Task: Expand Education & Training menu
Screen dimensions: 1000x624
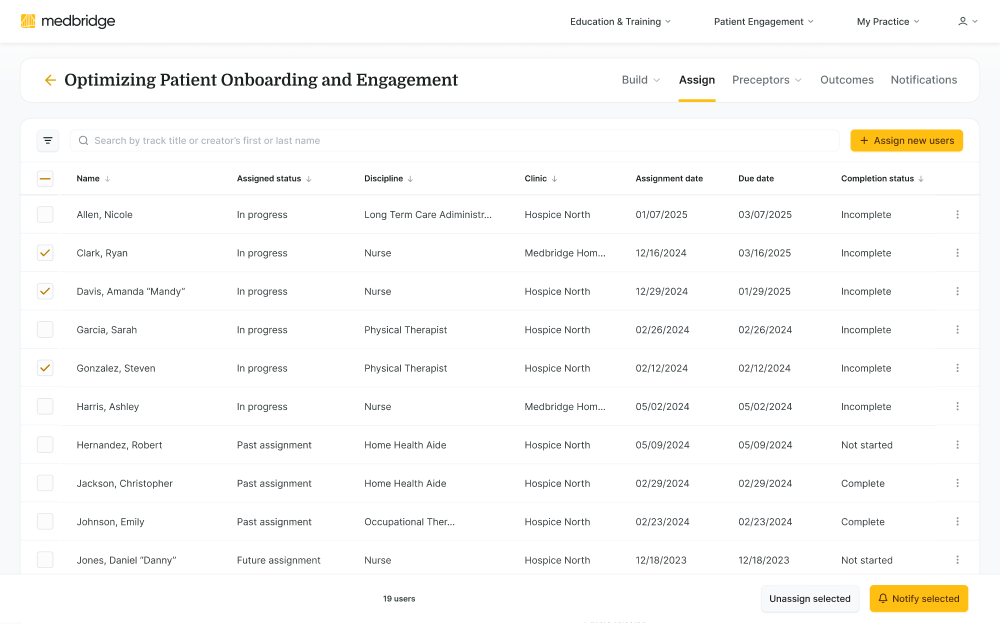Action: click(621, 21)
